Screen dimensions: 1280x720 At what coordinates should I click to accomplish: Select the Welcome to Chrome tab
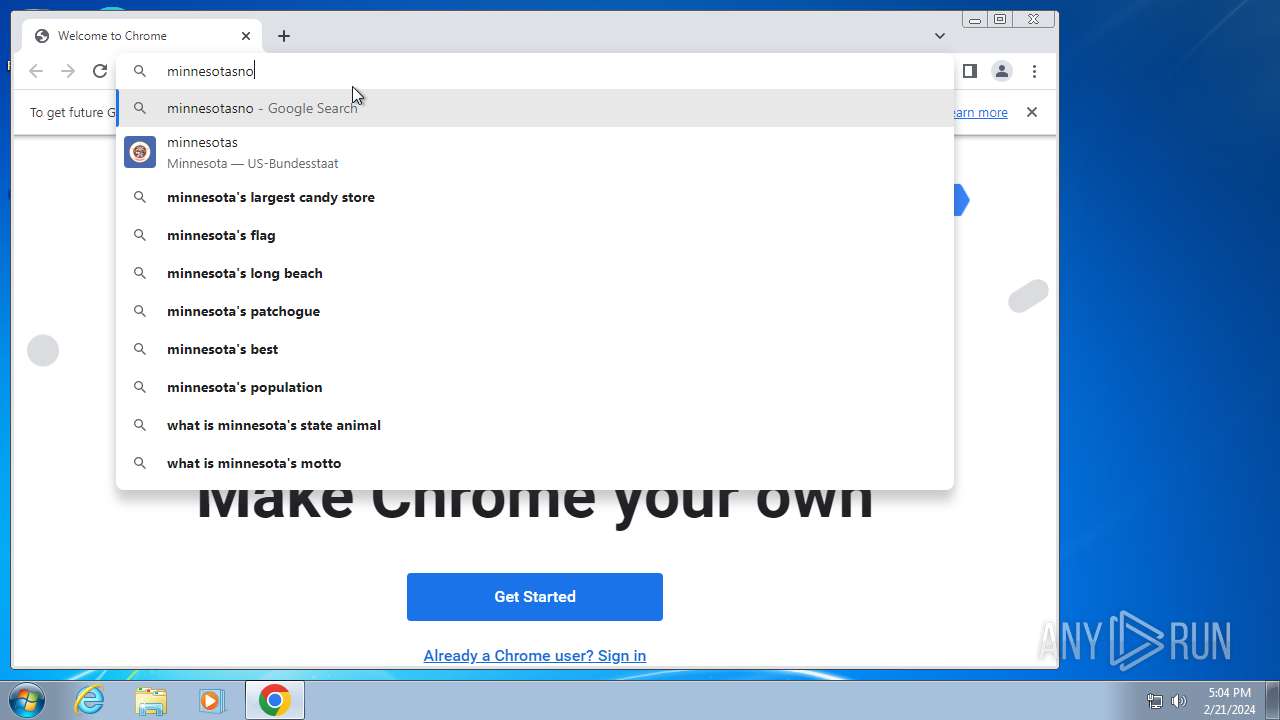(x=142, y=36)
